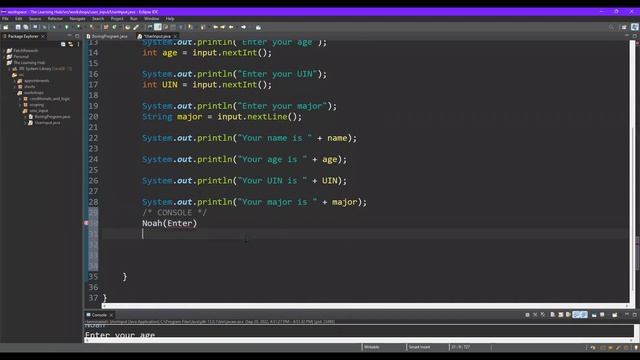Expand UserInput.java in Package Explorer
Viewport: 640px width, 360px height.
coord(25,123)
